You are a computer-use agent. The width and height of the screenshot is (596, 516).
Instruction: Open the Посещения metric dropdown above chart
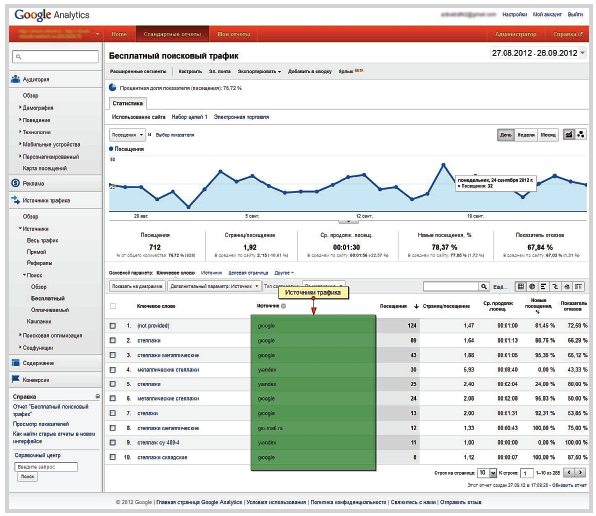click(x=127, y=135)
